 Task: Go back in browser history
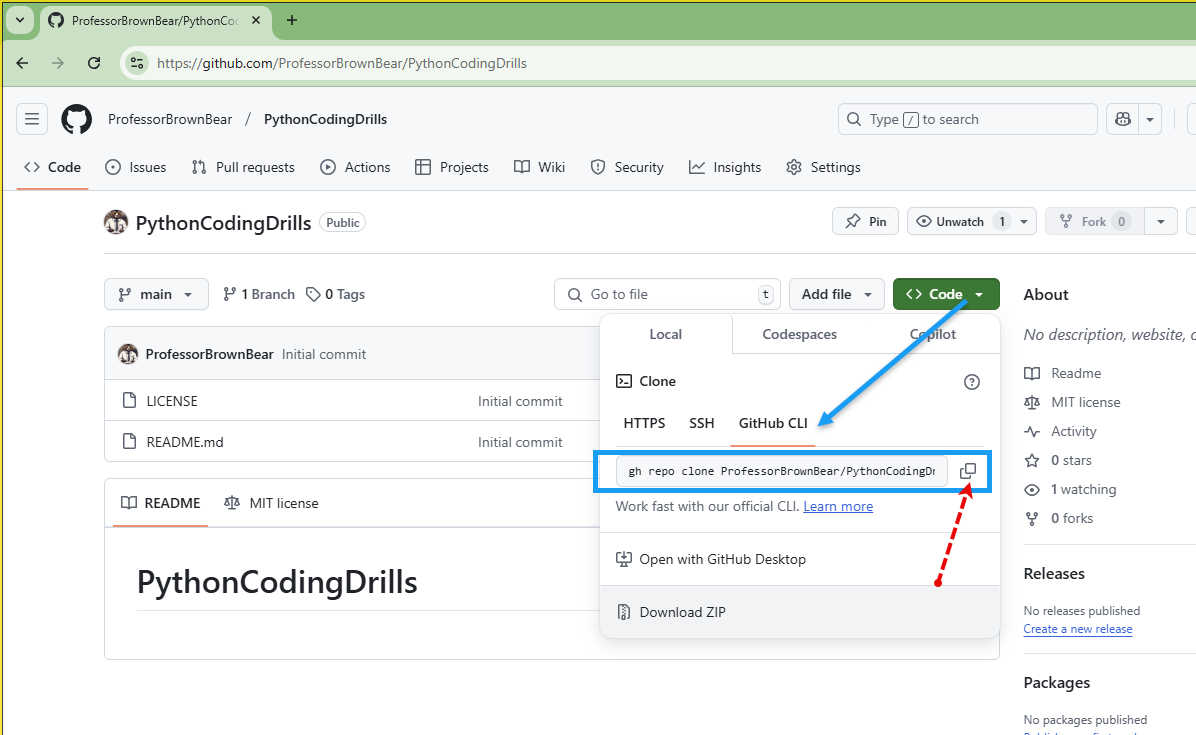(x=22, y=63)
